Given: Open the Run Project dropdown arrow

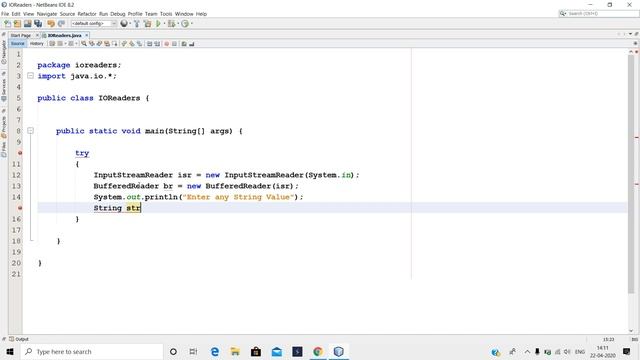Looking at the screenshot, I should point(164,24).
